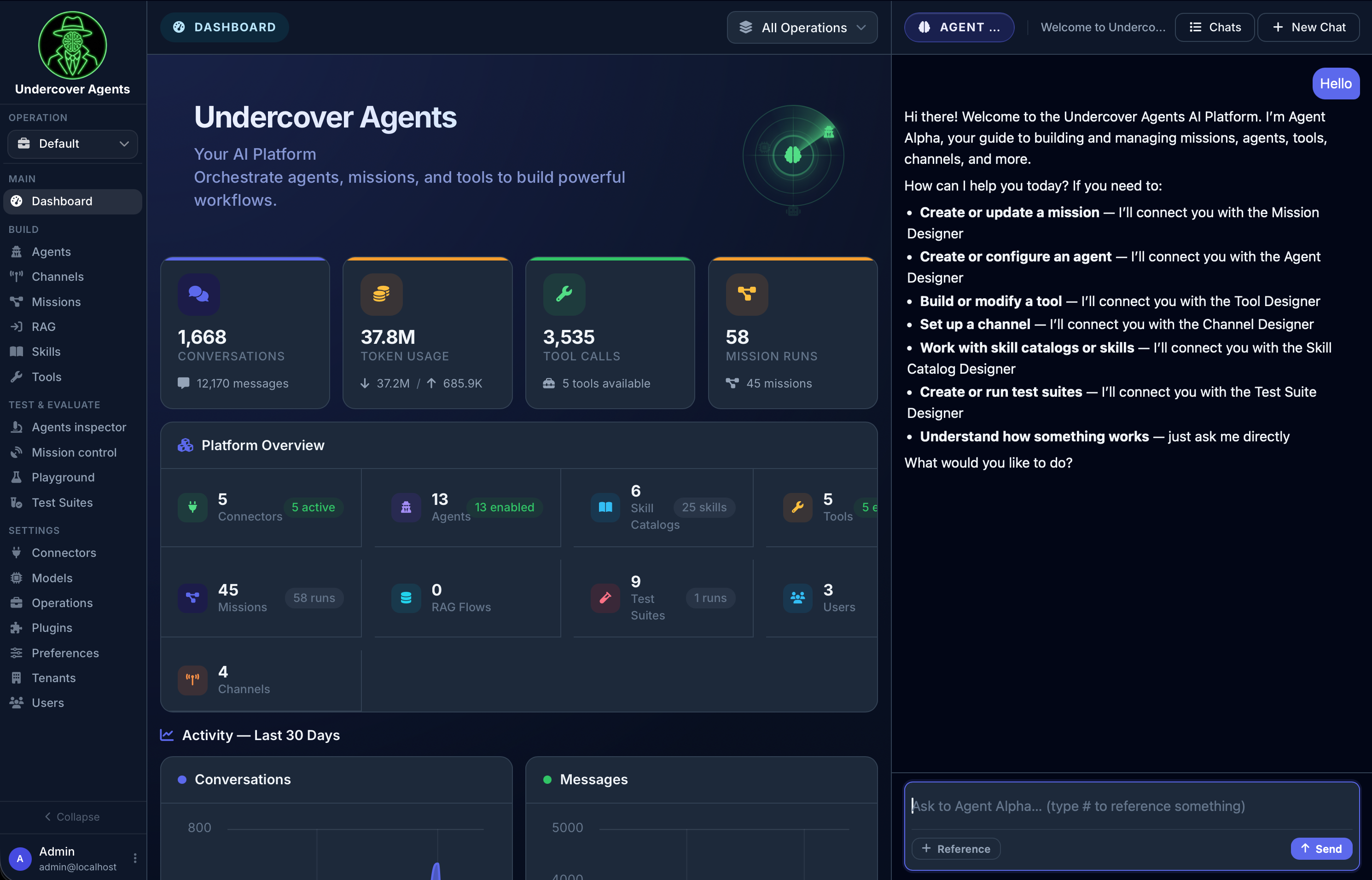Open the Test Suites overview tile
The width and height of the screenshot is (1372, 880).
coord(663,598)
